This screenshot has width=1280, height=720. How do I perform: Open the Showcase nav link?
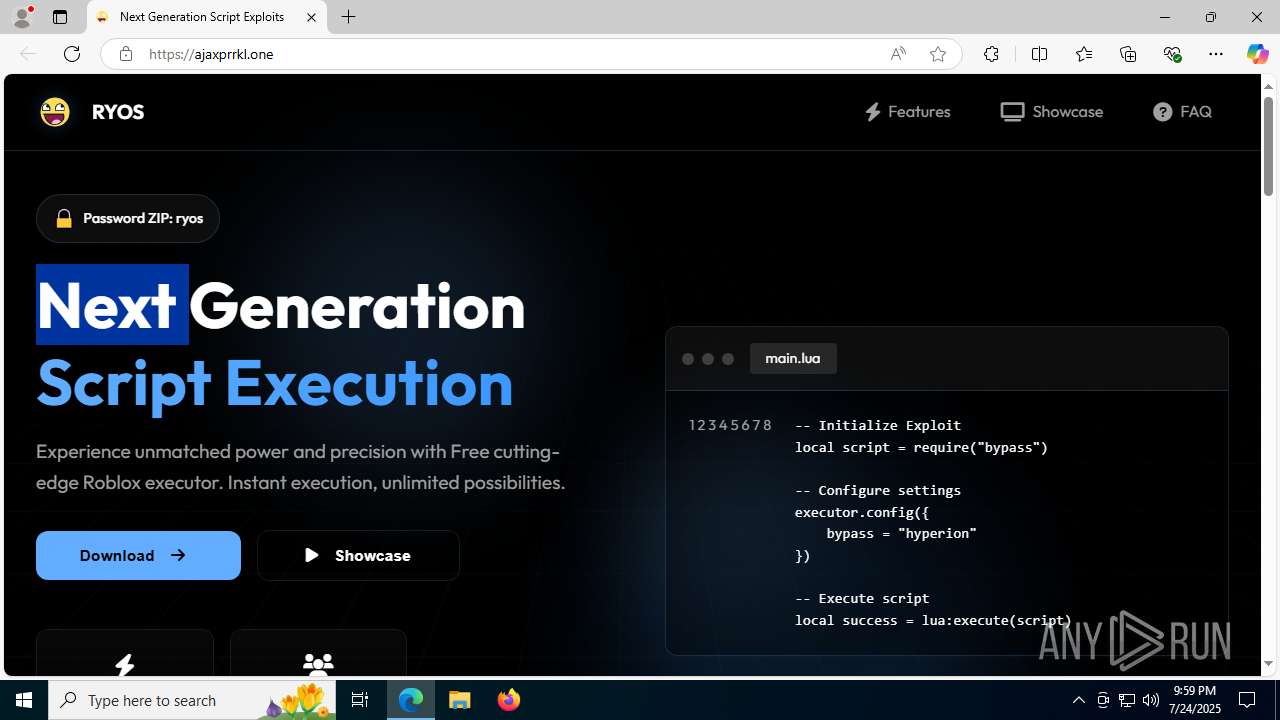tap(1051, 112)
